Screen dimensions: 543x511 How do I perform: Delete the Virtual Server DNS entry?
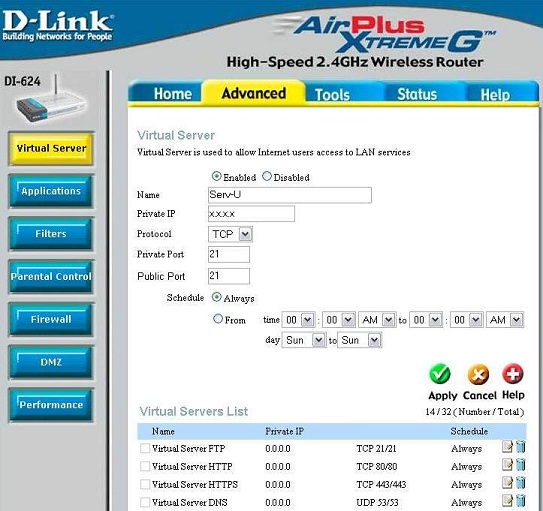(x=521, y=501)
